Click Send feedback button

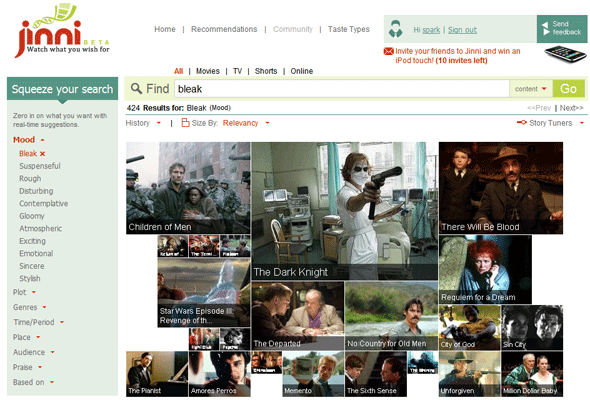561,29
